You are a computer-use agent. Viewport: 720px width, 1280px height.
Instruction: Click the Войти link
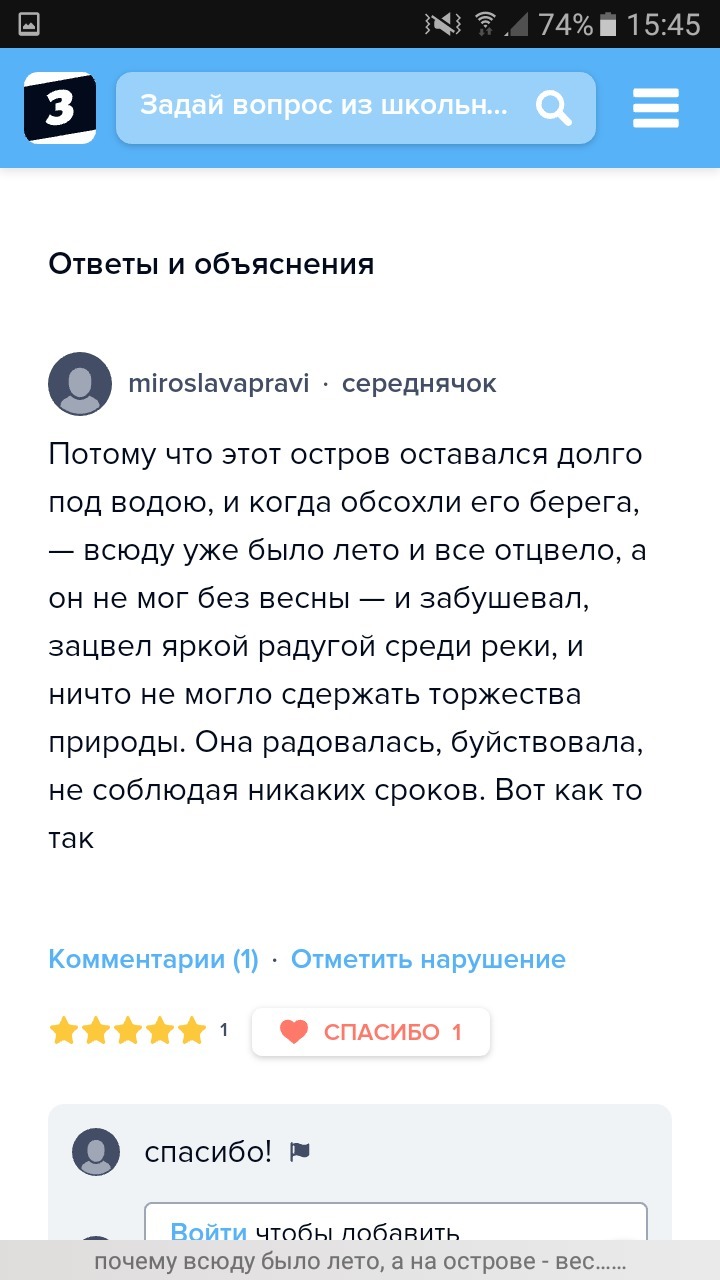(208, 1232)
